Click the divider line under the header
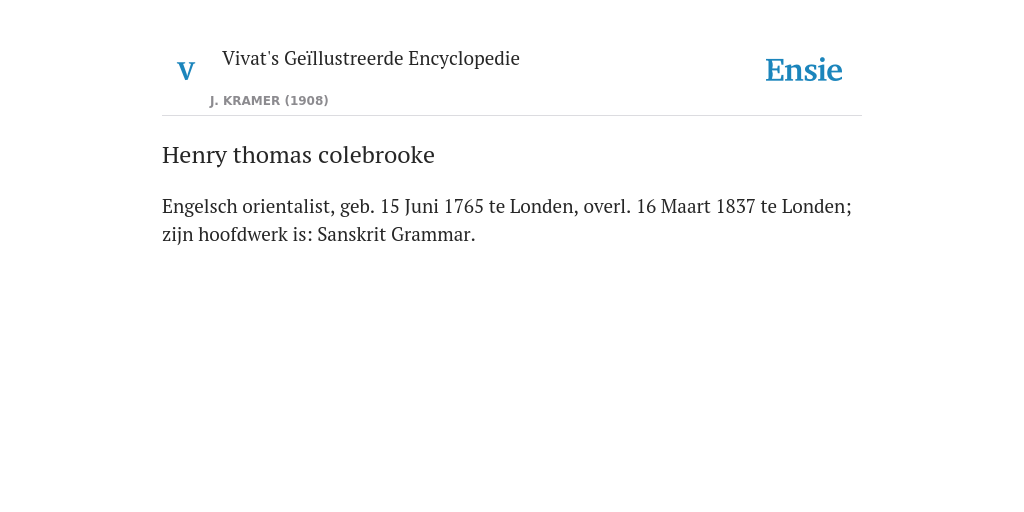Viewport: 1024px width, 512px height. point(512,116)
